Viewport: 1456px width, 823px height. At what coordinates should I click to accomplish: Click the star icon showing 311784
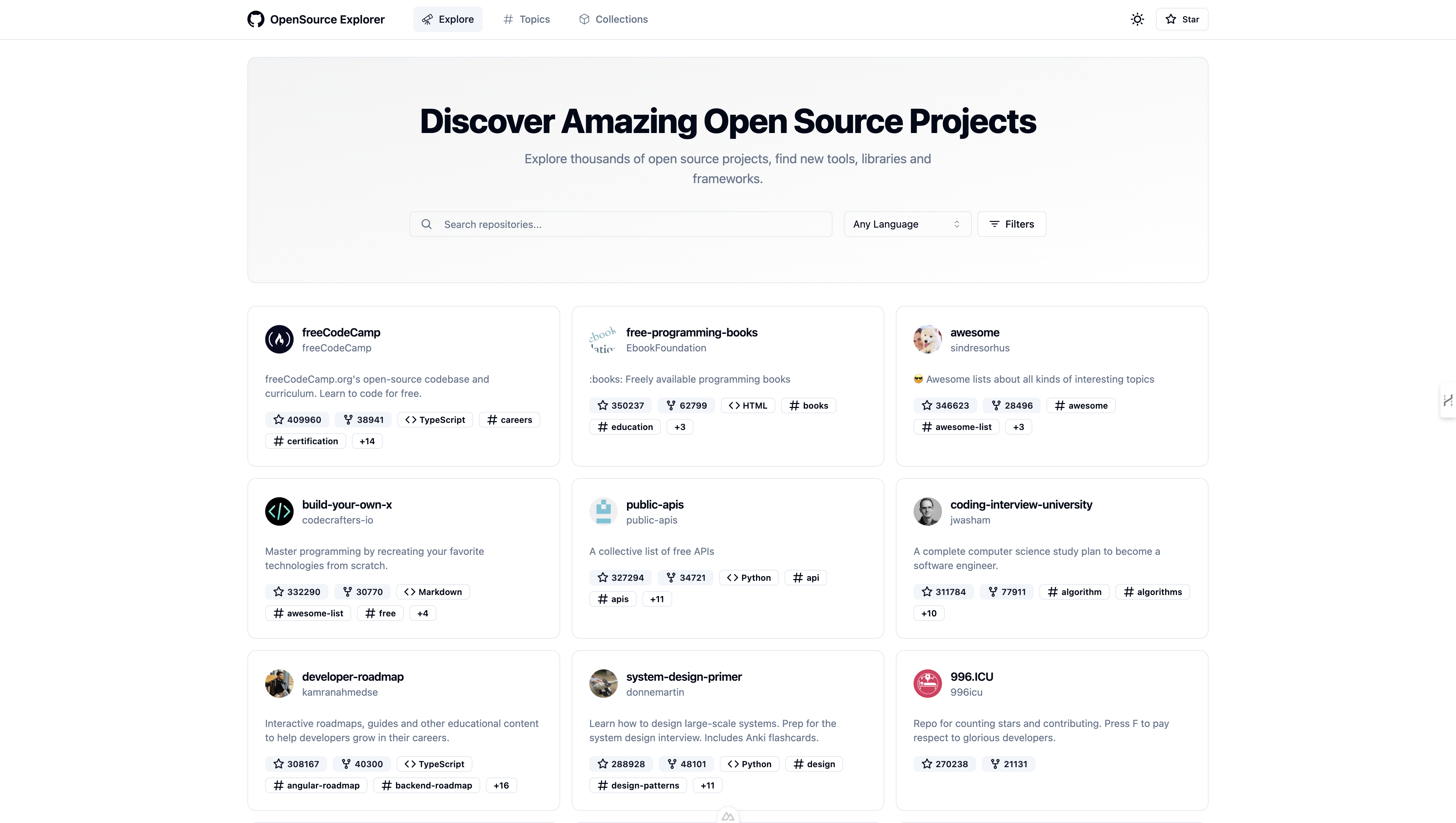pos(927,592)
